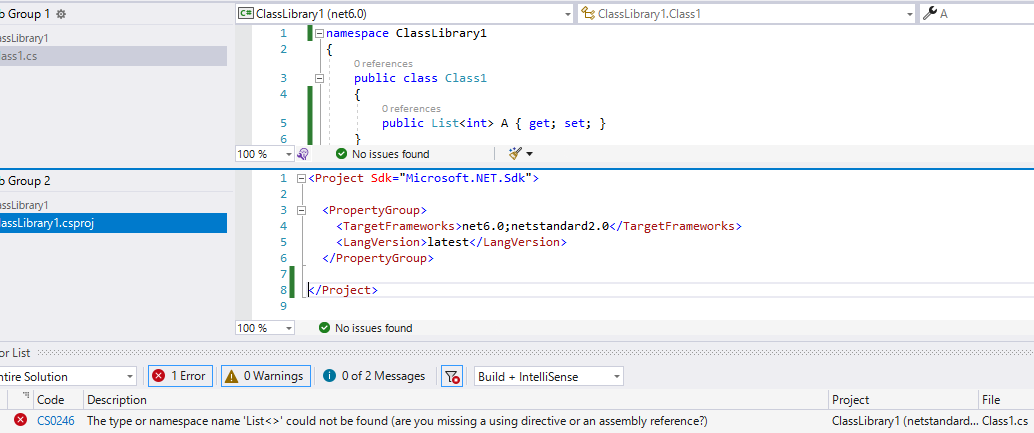Click the TargetFrameworks value net6.0;netstandard2.0

(535, 226)
